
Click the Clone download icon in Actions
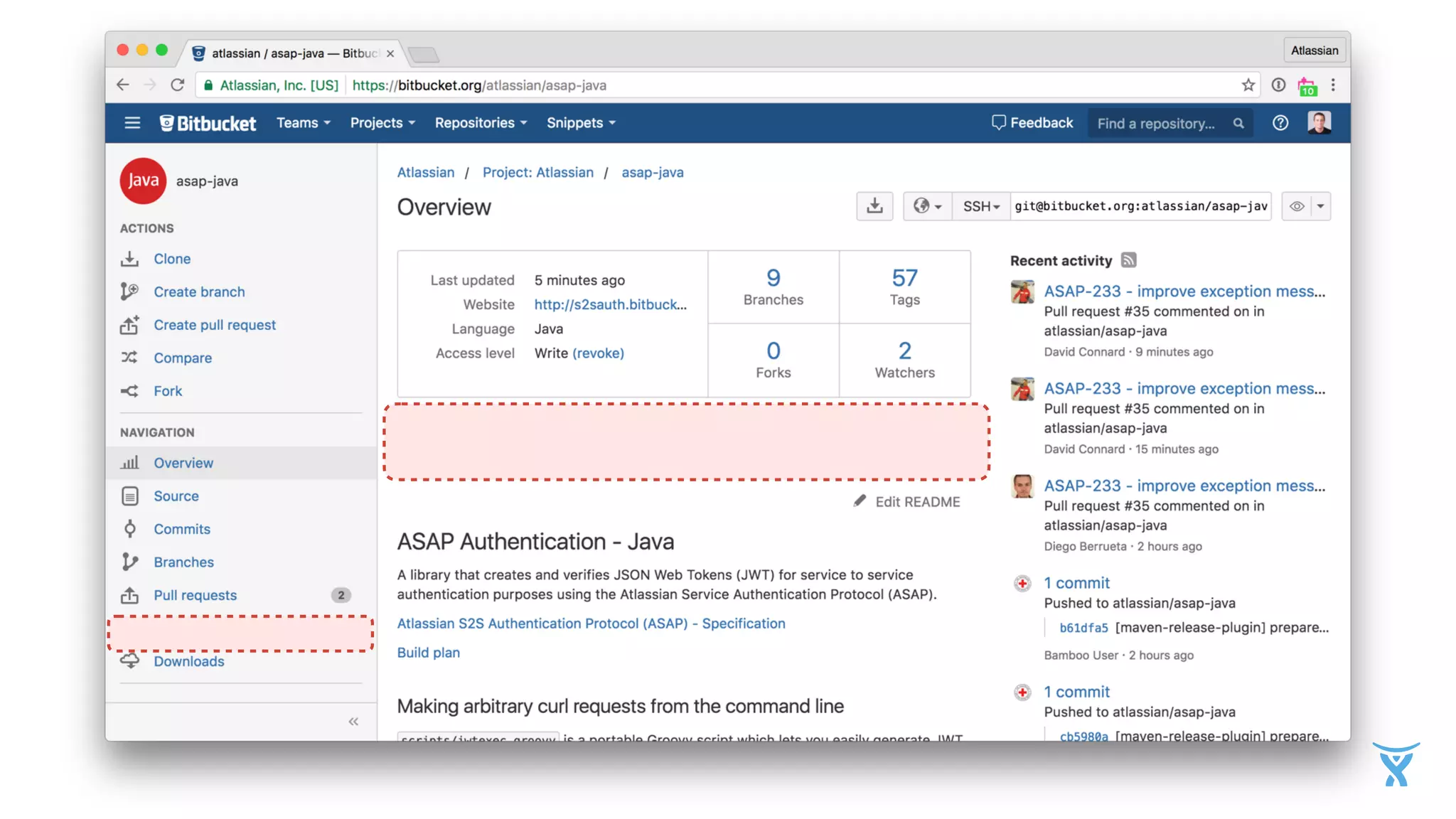click(x=129, y=259)
